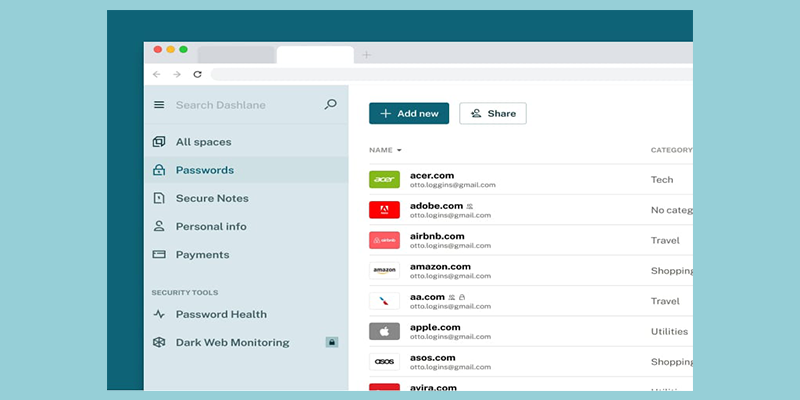
Task: Click the Add new button
Action: 409,113
